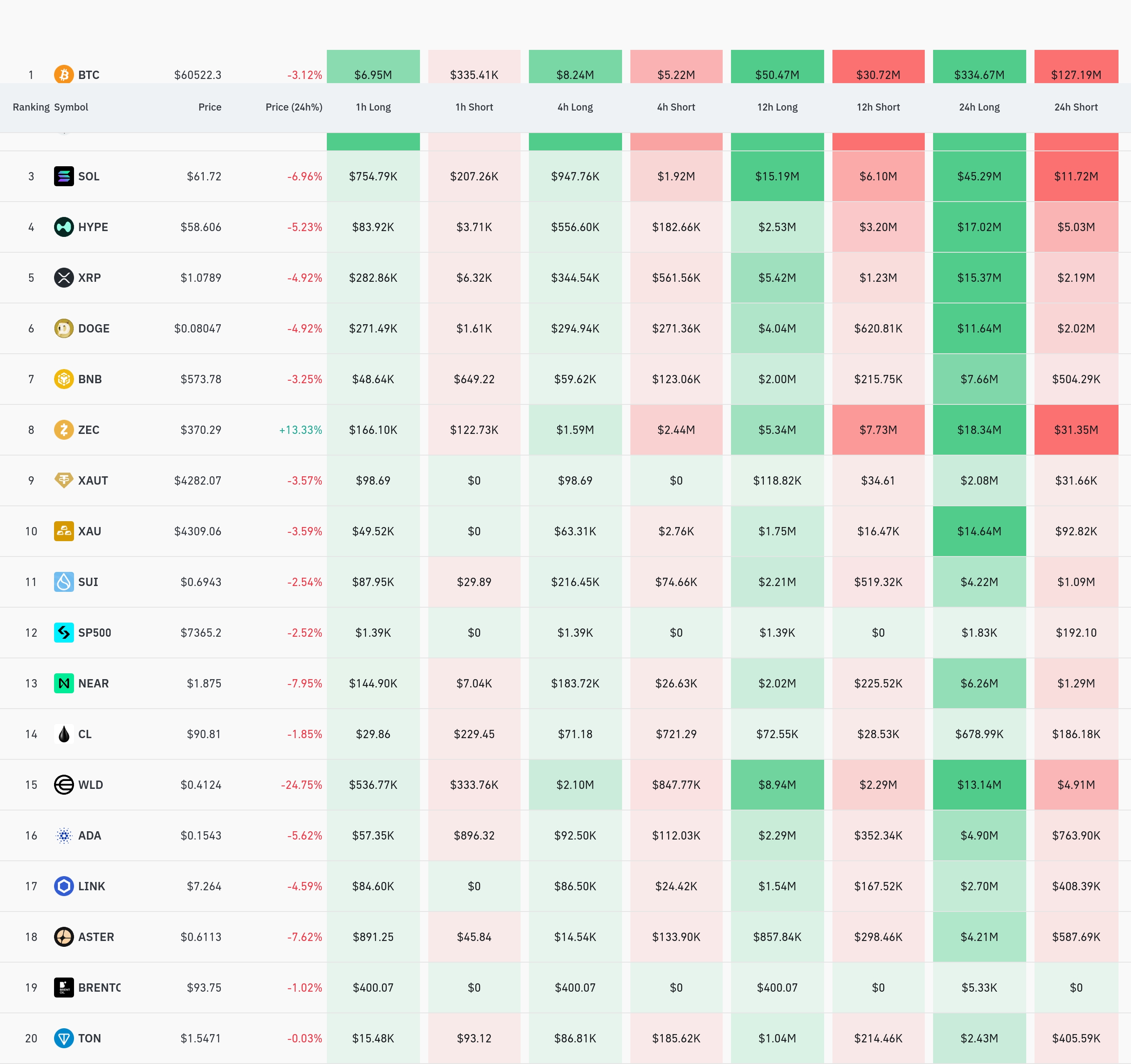1131x1064 pixels.
Task: Sort by 24h Short column
Action: coord(1076,107)
